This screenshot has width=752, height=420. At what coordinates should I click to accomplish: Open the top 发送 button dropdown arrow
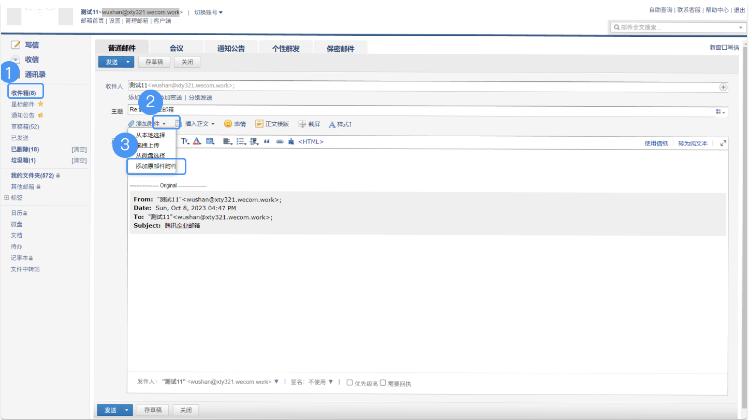pos(128,61)
